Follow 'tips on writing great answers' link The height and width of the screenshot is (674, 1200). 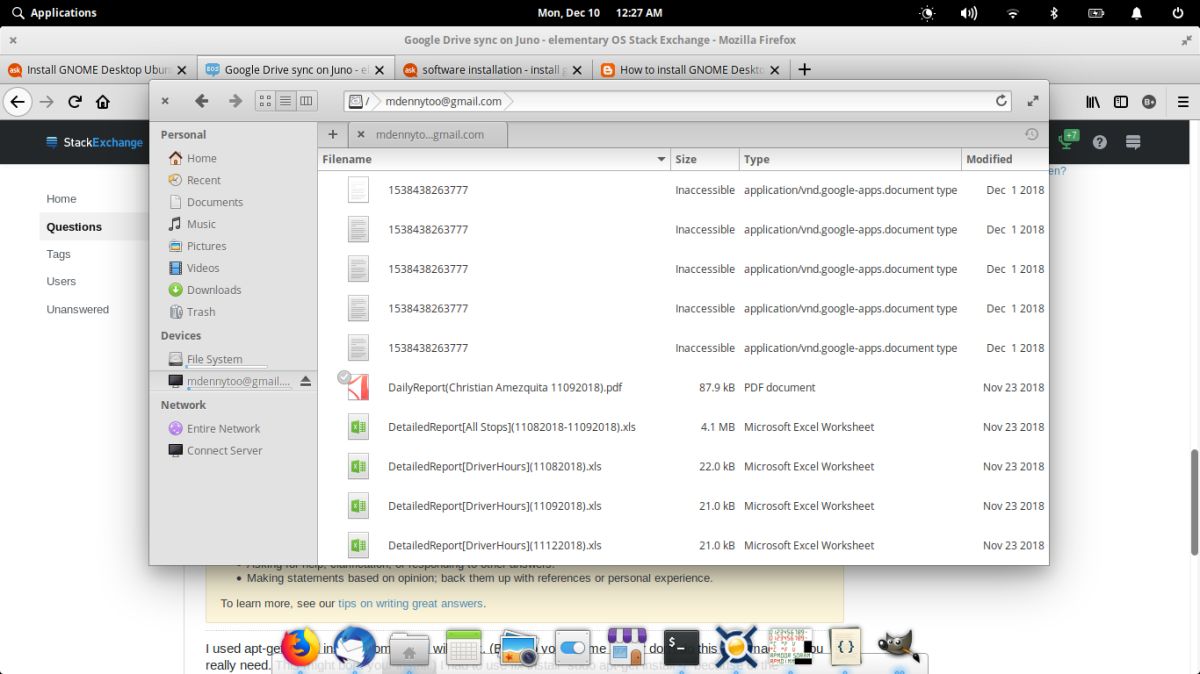click(x=410, y=603)
